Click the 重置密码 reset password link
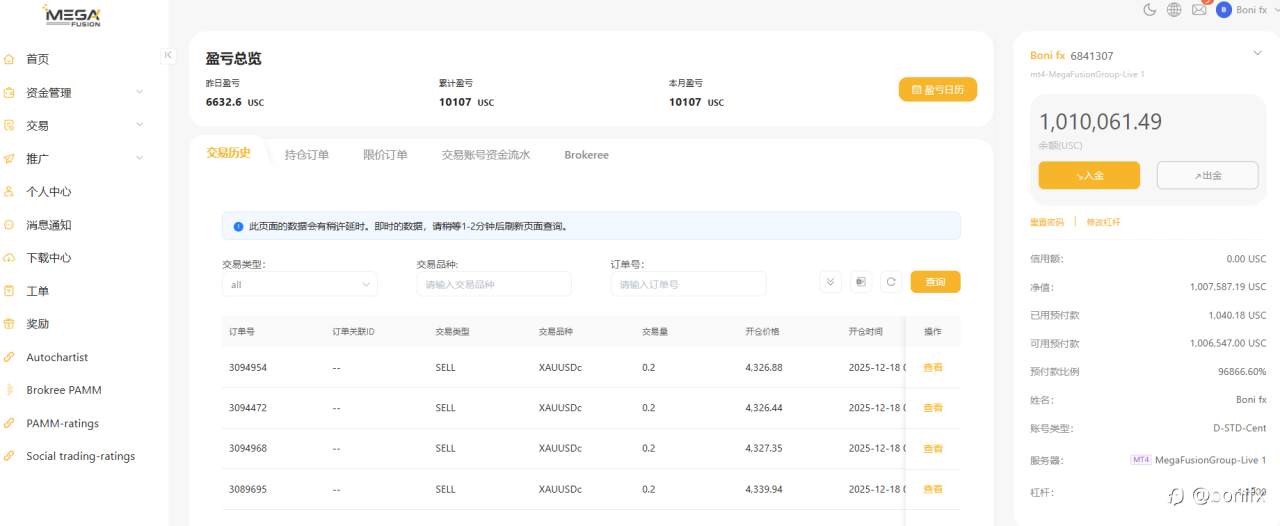This screenshot has height=526, width=1280. [1046, 222]
